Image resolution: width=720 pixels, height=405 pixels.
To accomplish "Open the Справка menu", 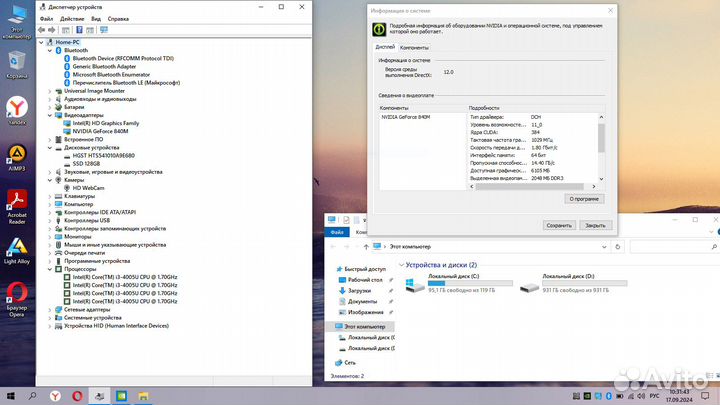I will pyautogui.click(x=118, y=19).
